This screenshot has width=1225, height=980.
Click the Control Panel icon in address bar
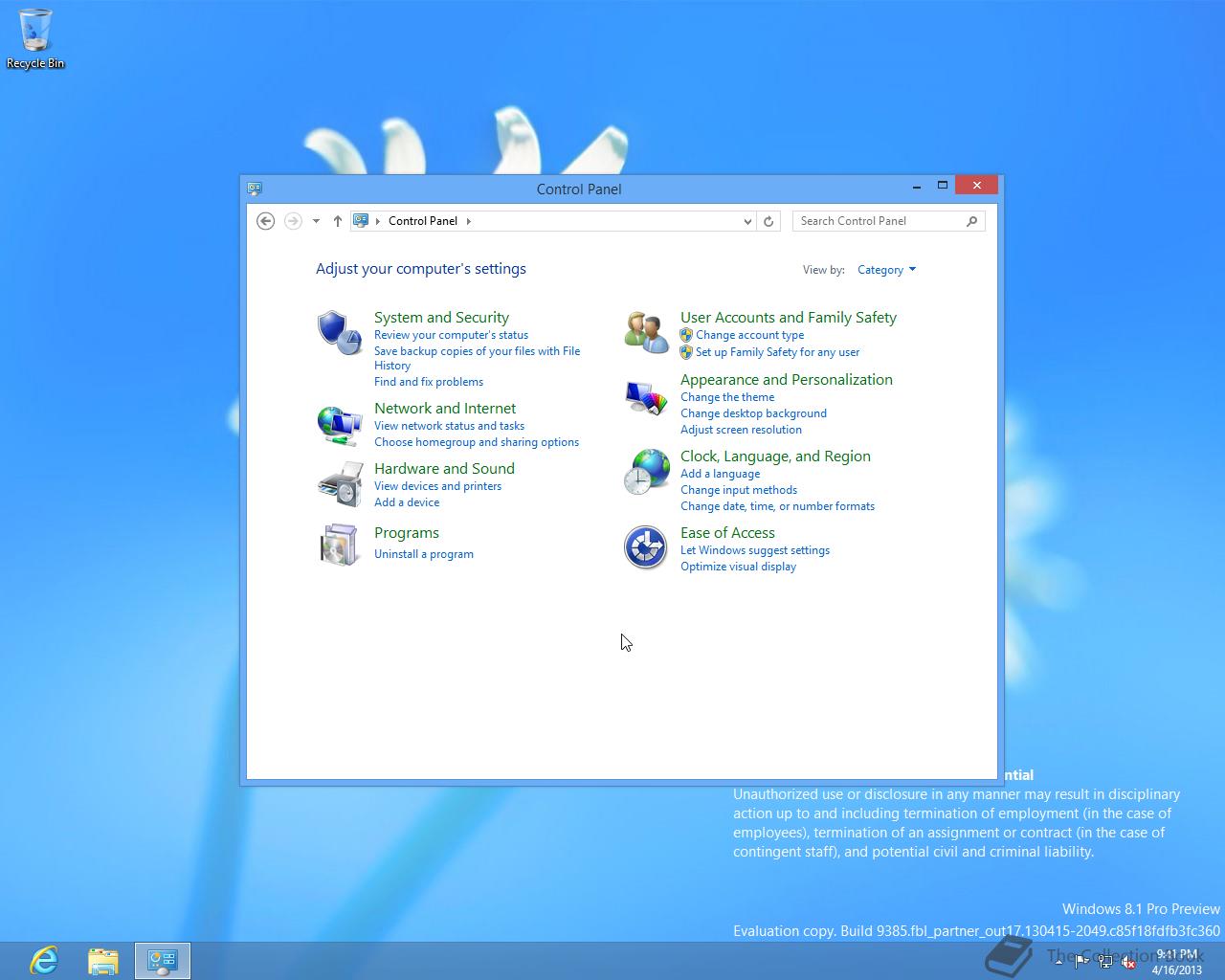361,221
